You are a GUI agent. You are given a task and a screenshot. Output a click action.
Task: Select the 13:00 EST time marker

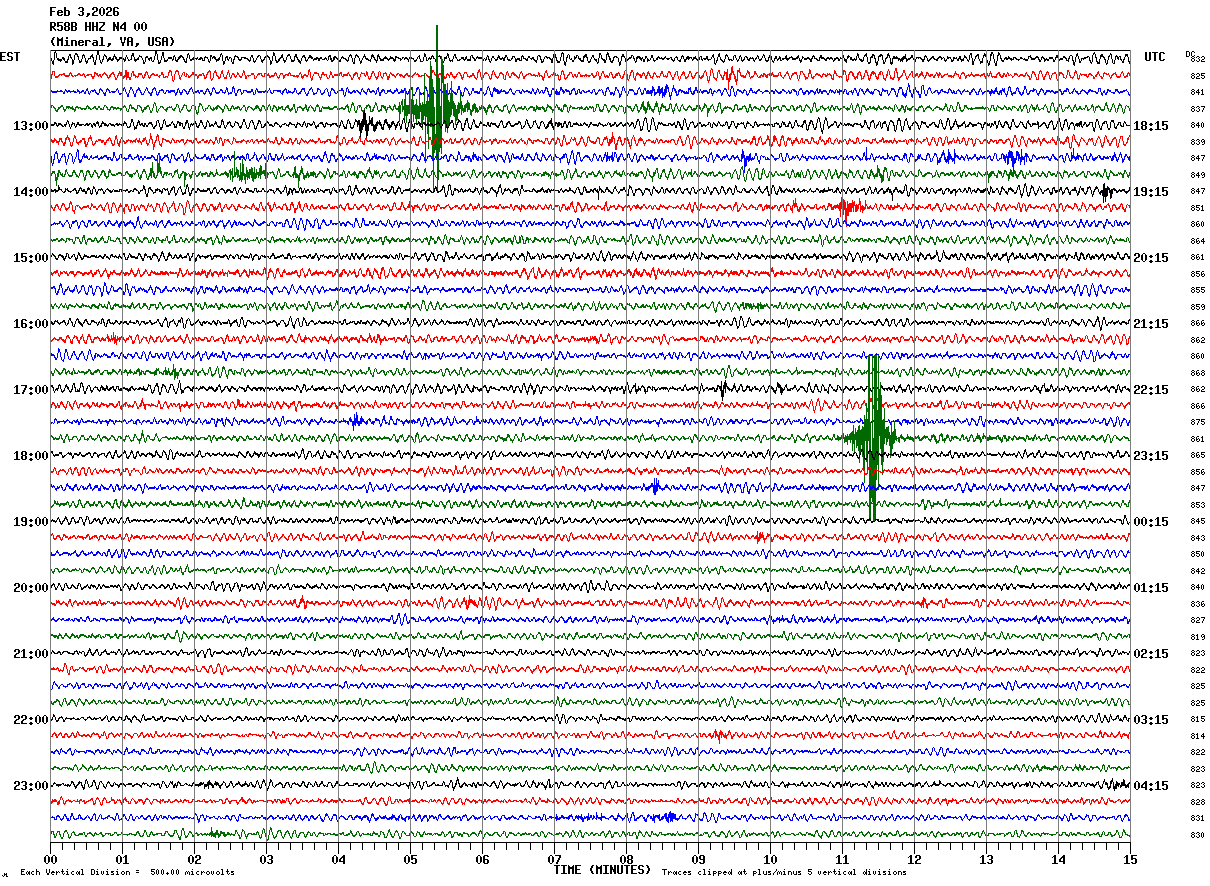pos(30,126)
